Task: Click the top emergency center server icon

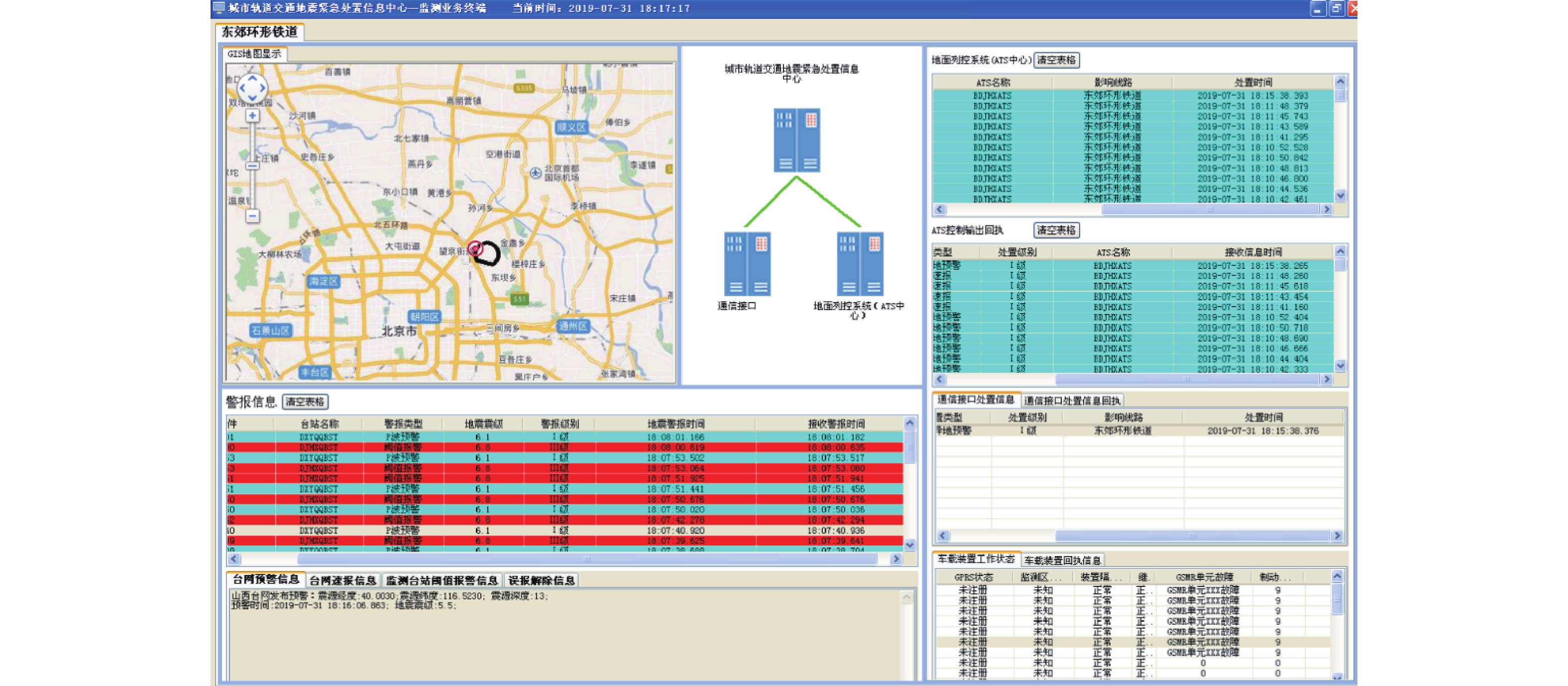Action: point(797,140)
